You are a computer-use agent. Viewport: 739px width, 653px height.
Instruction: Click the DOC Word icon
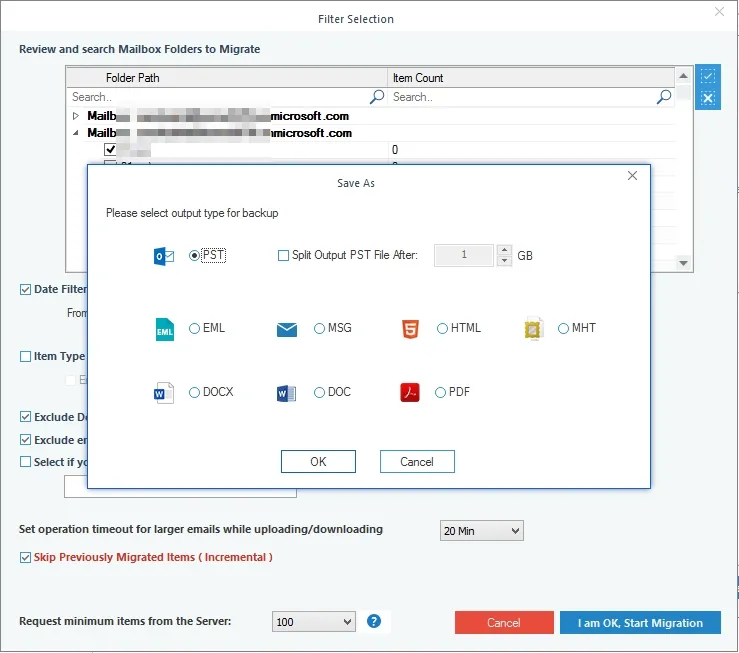287,393
